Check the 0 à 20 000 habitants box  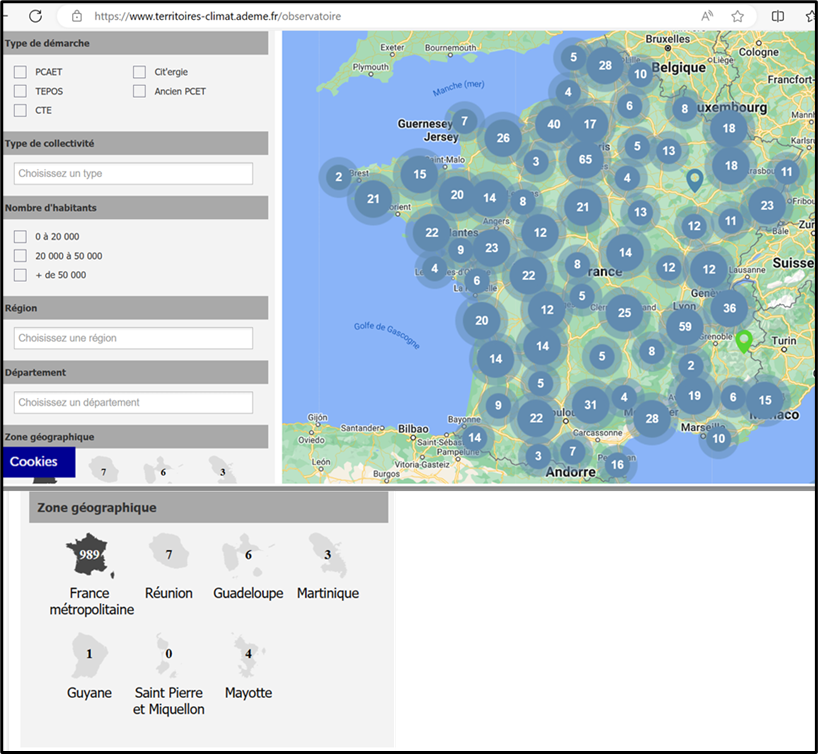coord(20,237)
